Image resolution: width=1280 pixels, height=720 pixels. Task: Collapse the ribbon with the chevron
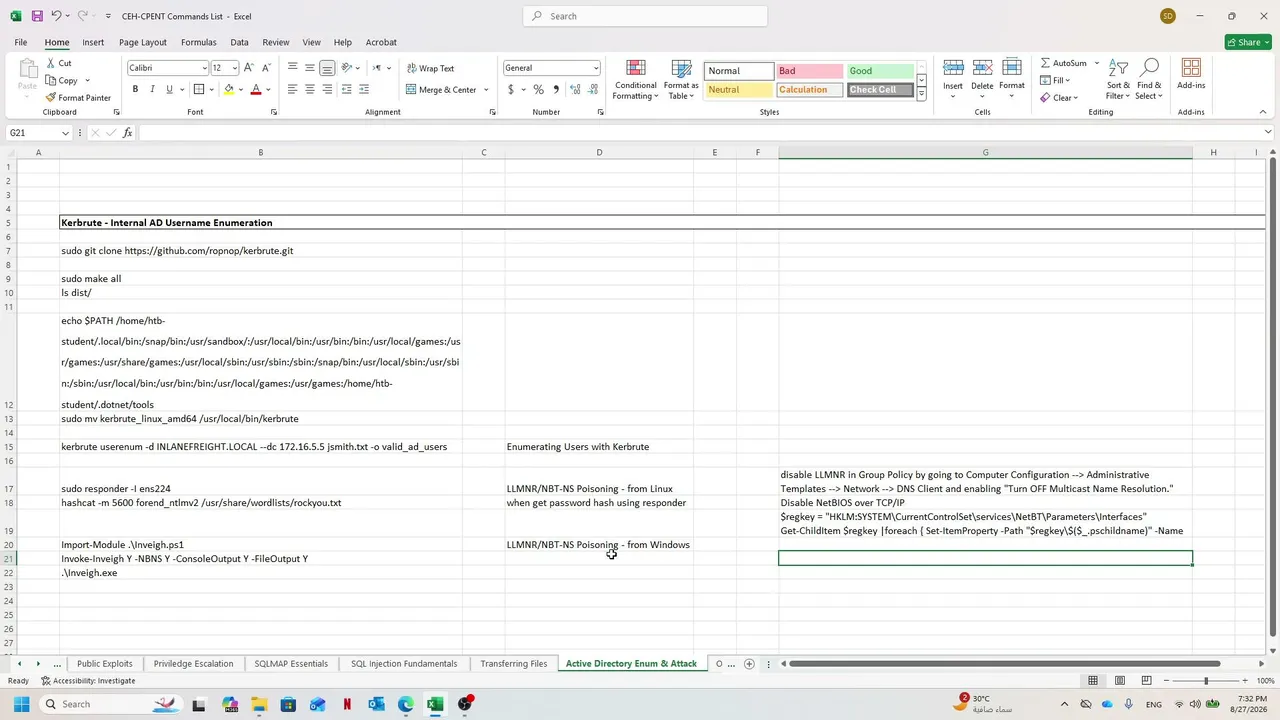point(1263,112)
